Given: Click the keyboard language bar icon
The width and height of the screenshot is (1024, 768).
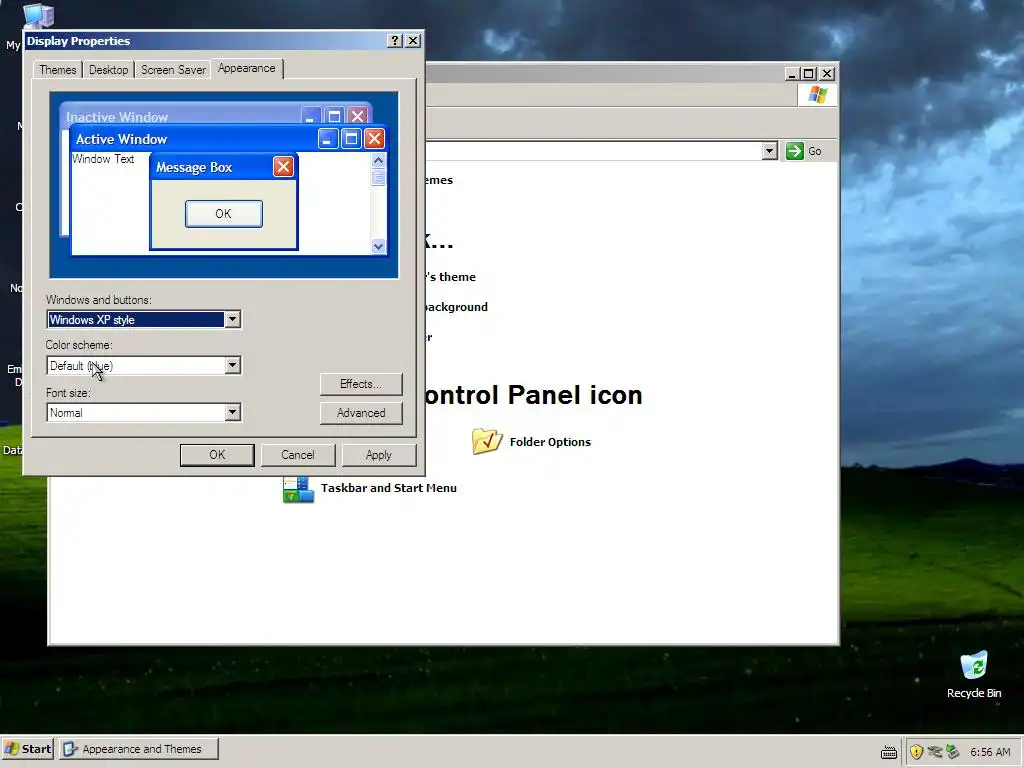Looking at the screenshot, I should [x=889, y=752].
